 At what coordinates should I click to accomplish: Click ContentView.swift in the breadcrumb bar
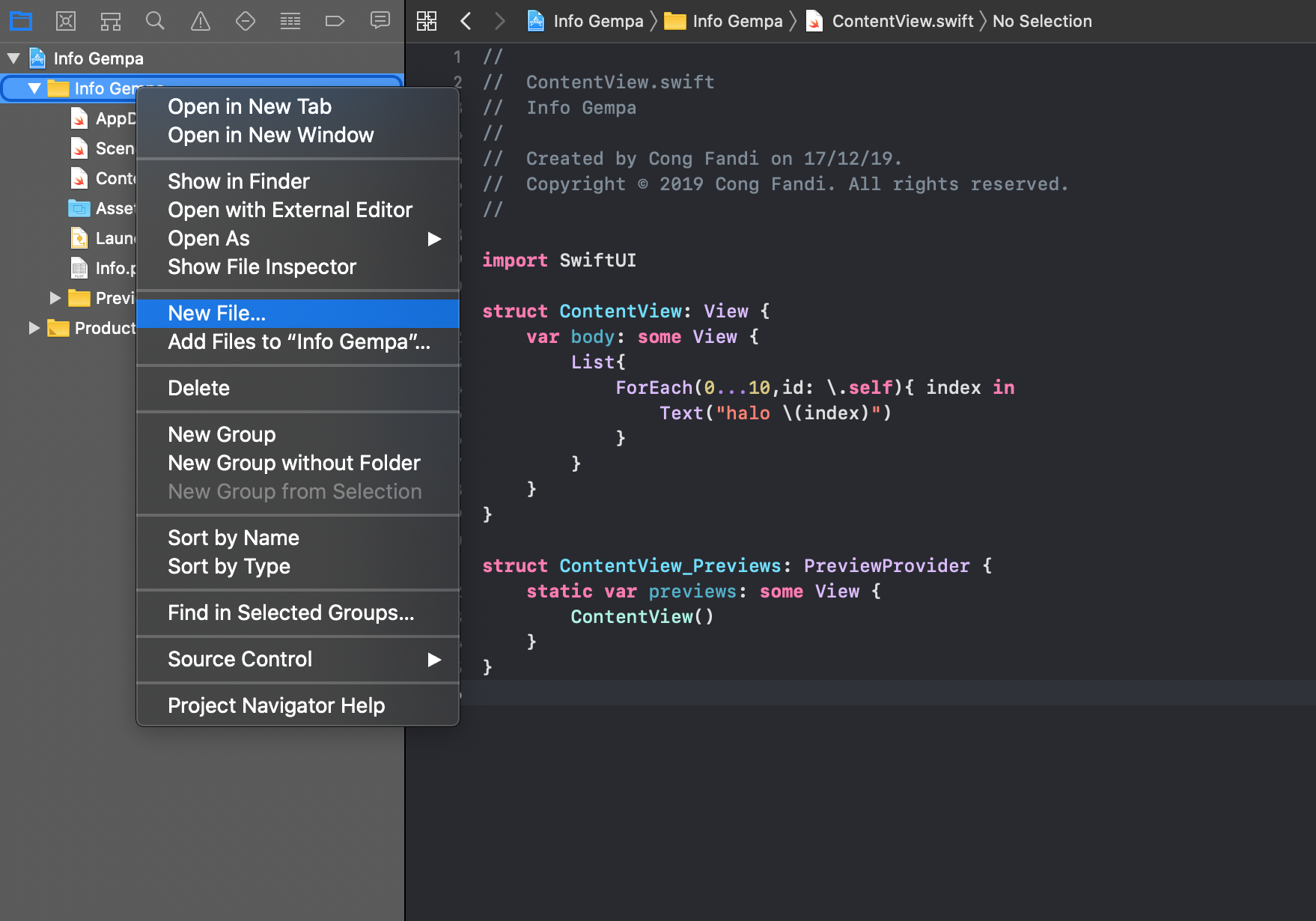(902, 21)
